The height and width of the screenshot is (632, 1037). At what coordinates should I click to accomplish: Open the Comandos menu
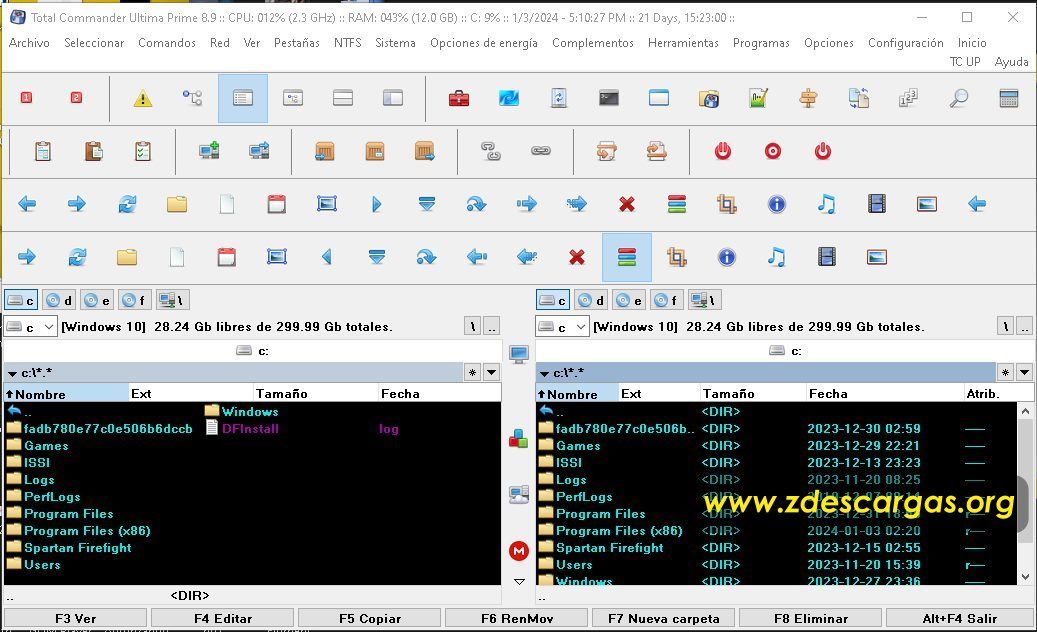pyautogui.click(x=167, y=43)
